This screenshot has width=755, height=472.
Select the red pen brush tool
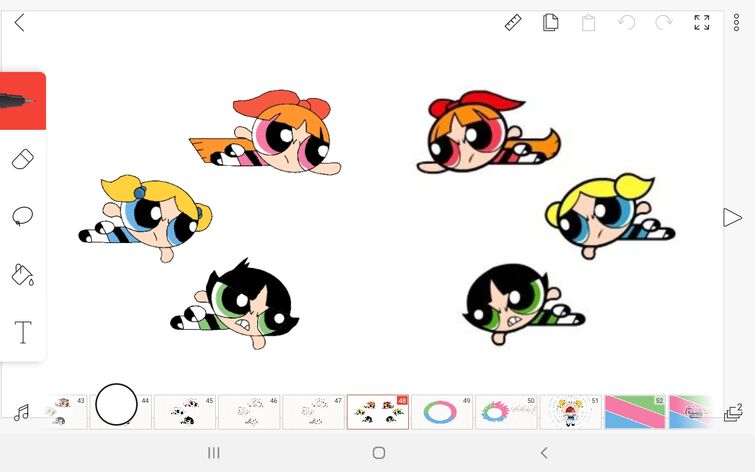[23, 101]
